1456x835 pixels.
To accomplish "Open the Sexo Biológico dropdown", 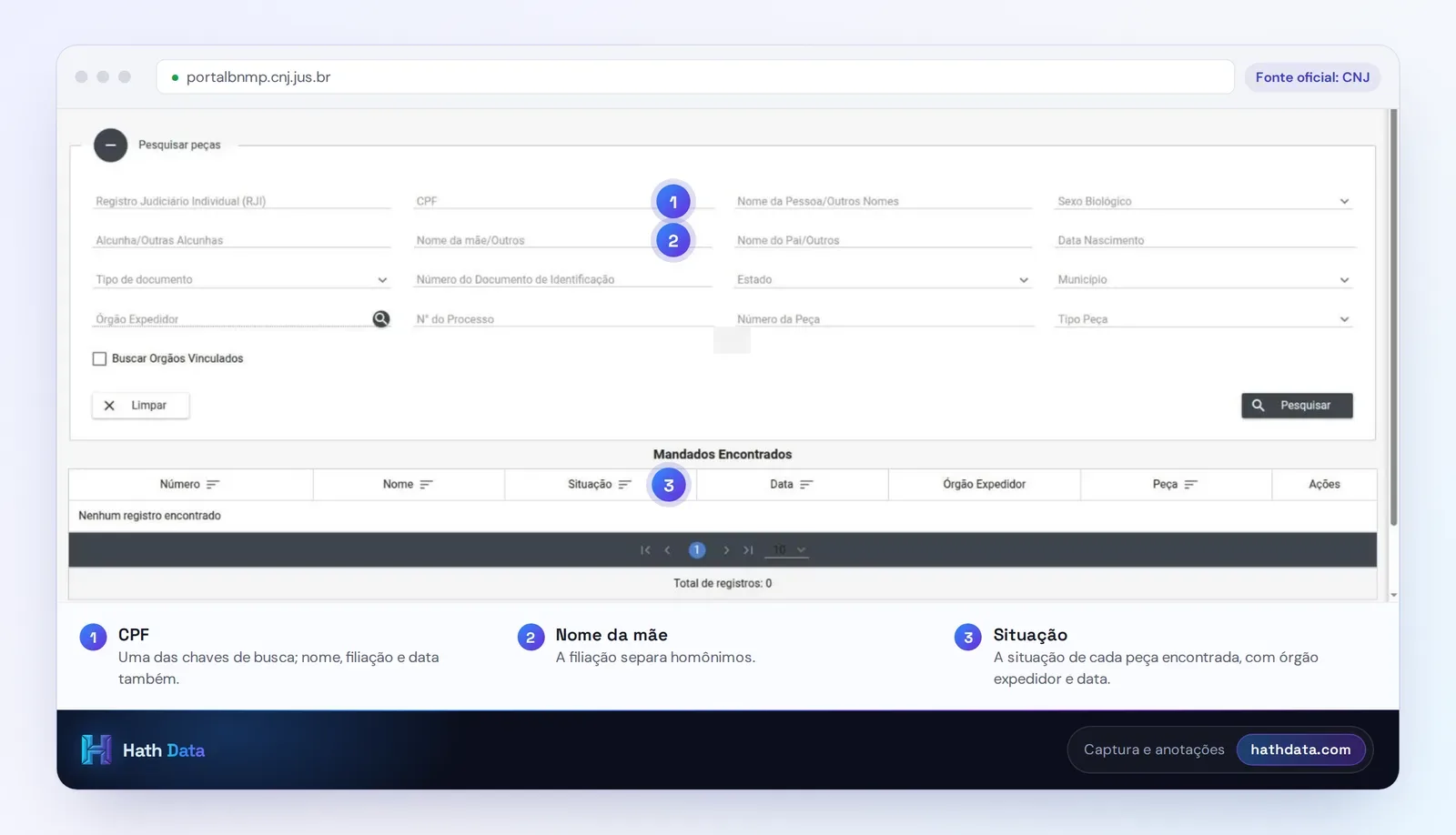I will click(x=1204, y=201).
